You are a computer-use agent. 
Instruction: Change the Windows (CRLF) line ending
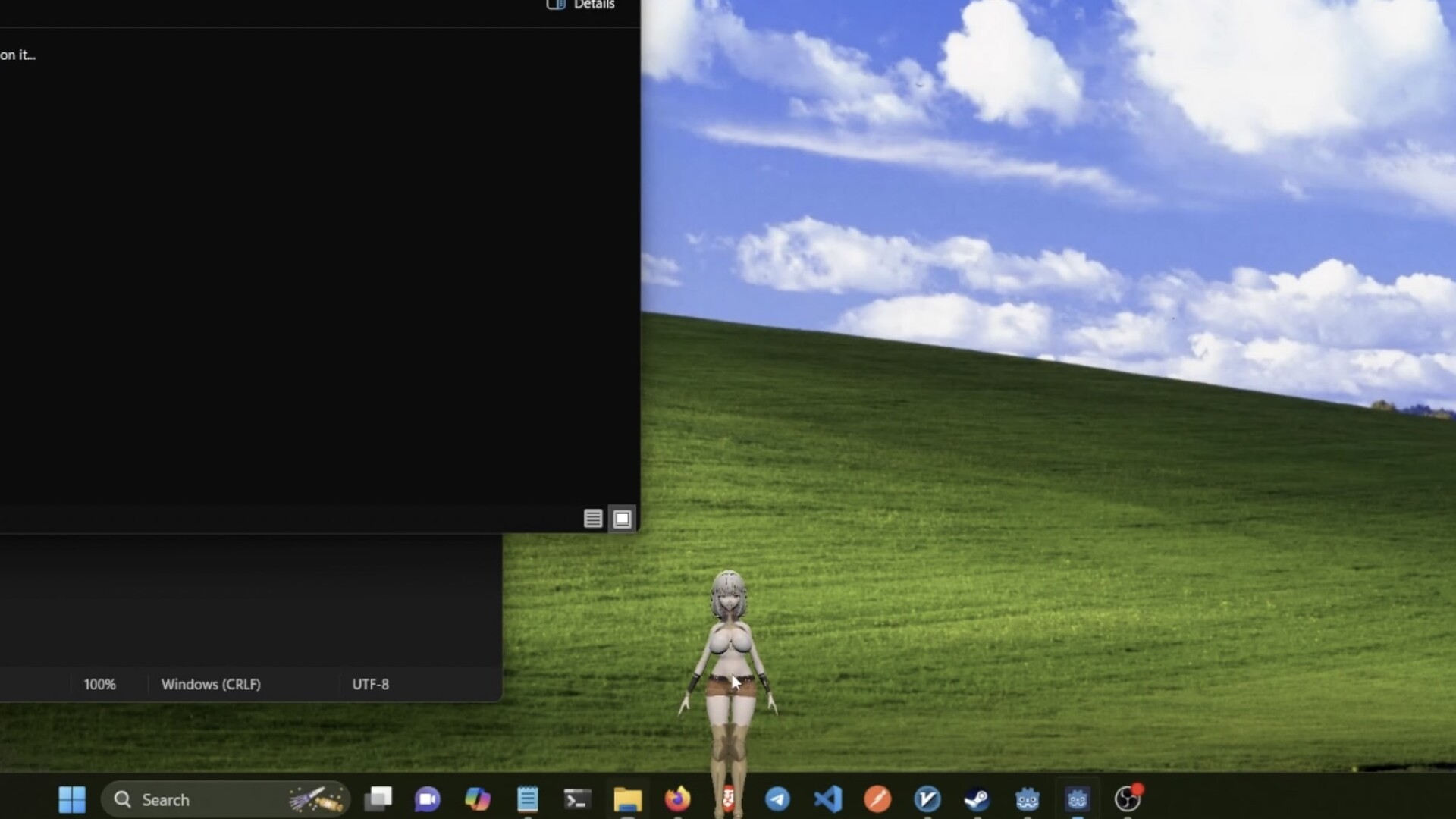[x=211, y=684]
